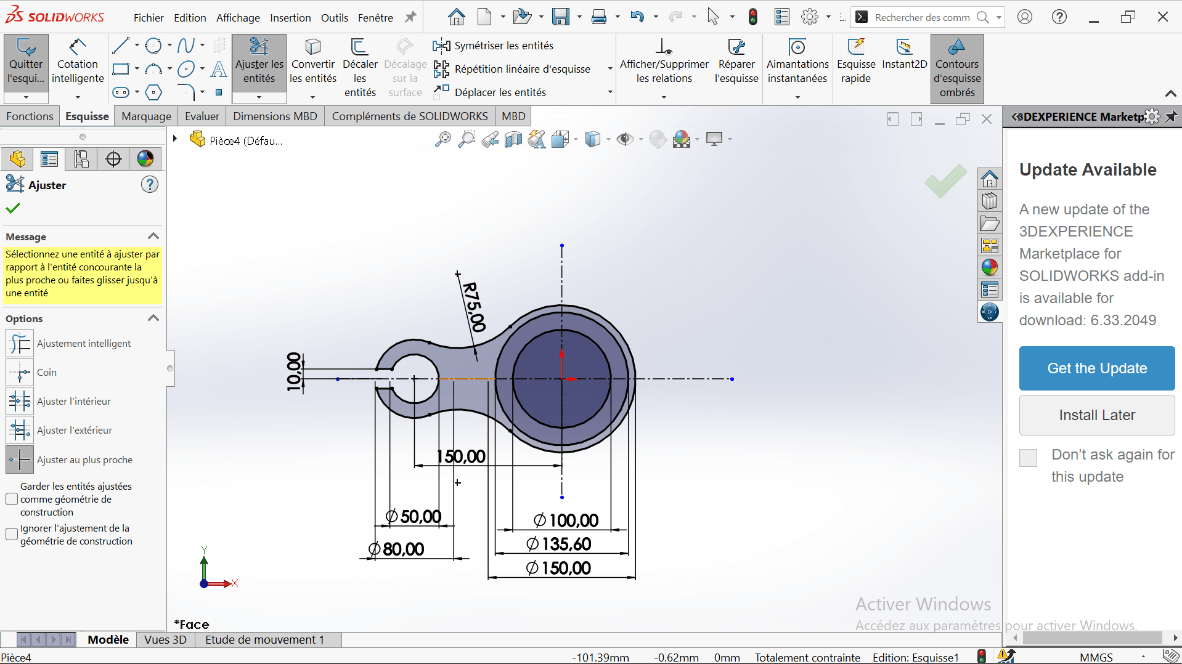Tick Don't ask again for this update
The height and width of the screenshot is (664, 1182).
1028,458
